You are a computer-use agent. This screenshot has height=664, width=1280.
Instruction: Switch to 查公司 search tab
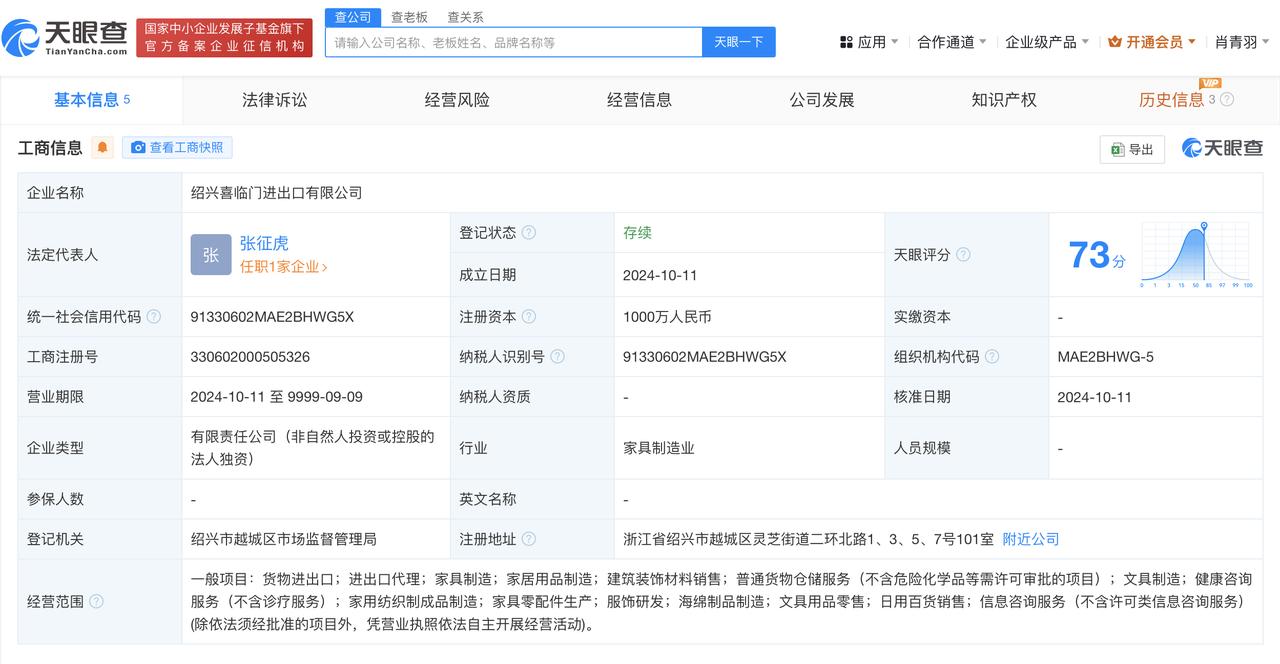click(353, 17)
